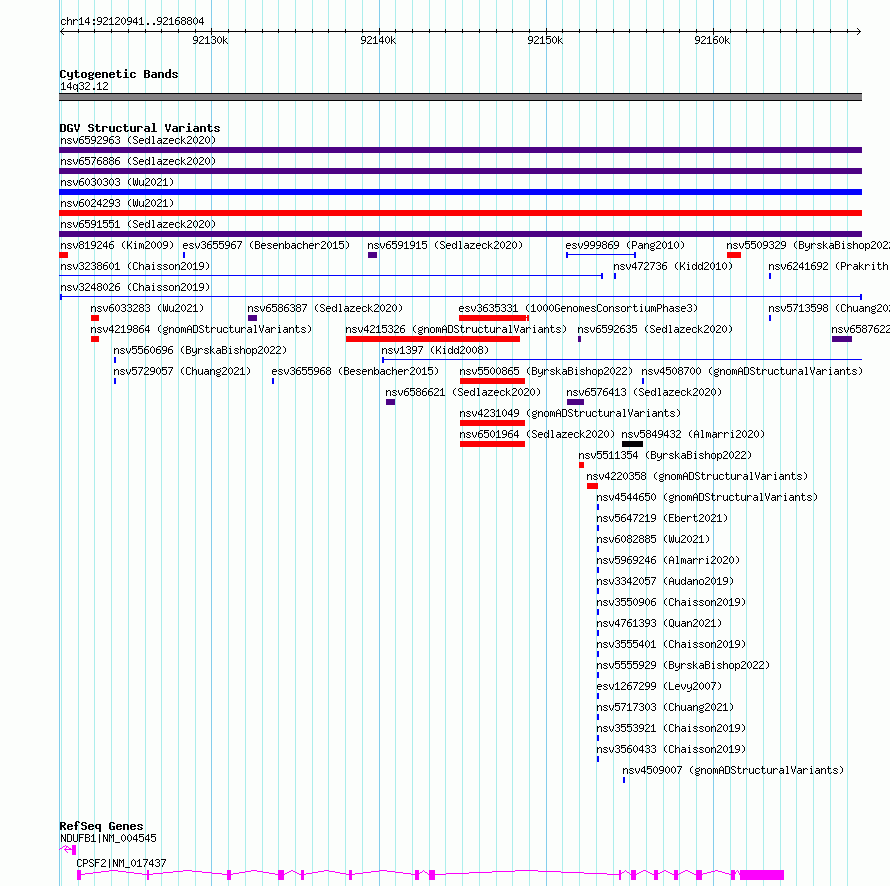Select nsv4508700 gnomADStructuralVariants label
This screenshot has width=890, height=886.
click(752, 371)
